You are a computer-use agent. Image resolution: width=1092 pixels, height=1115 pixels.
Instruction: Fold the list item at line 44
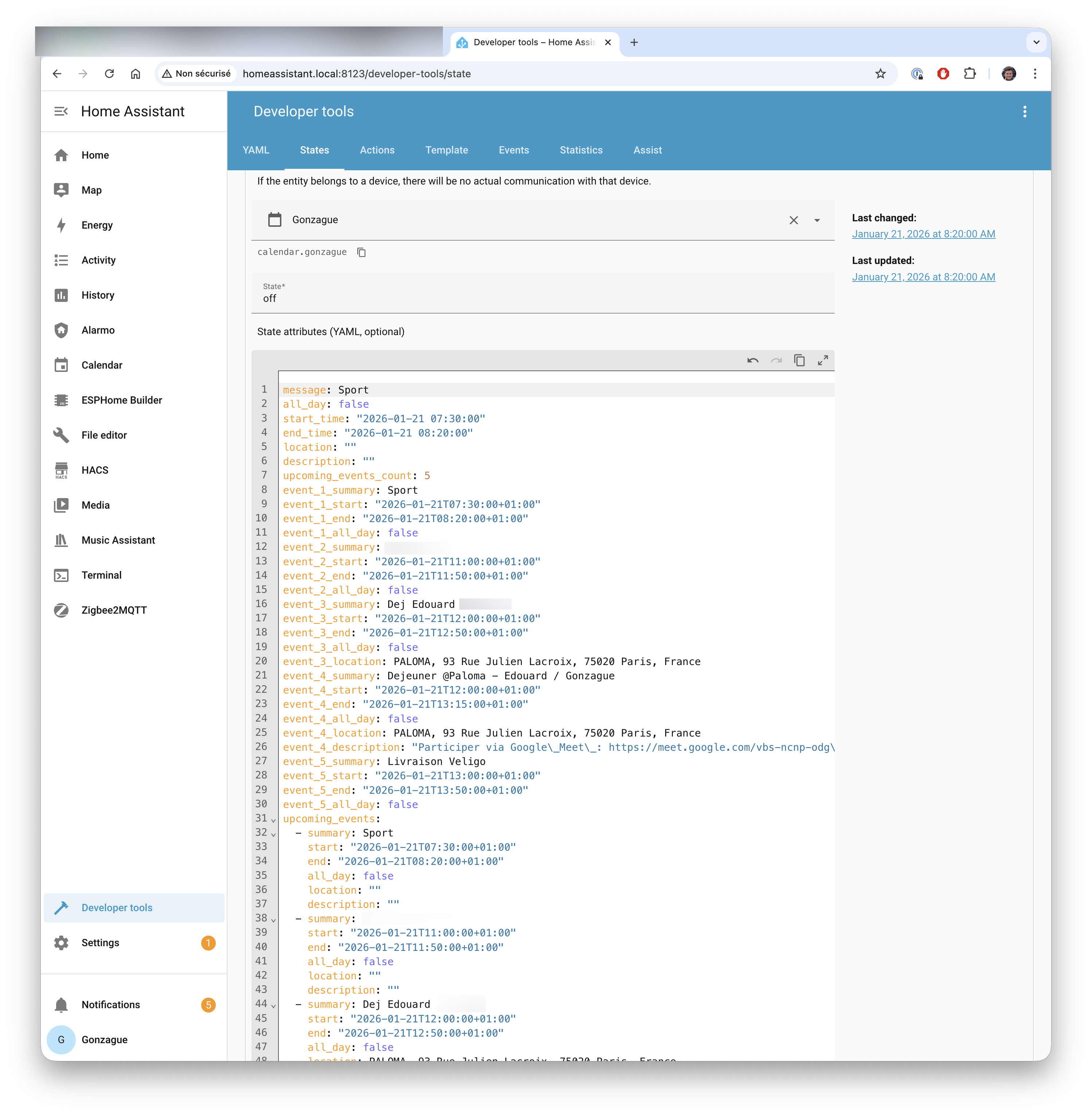[x=274, y=1005]
